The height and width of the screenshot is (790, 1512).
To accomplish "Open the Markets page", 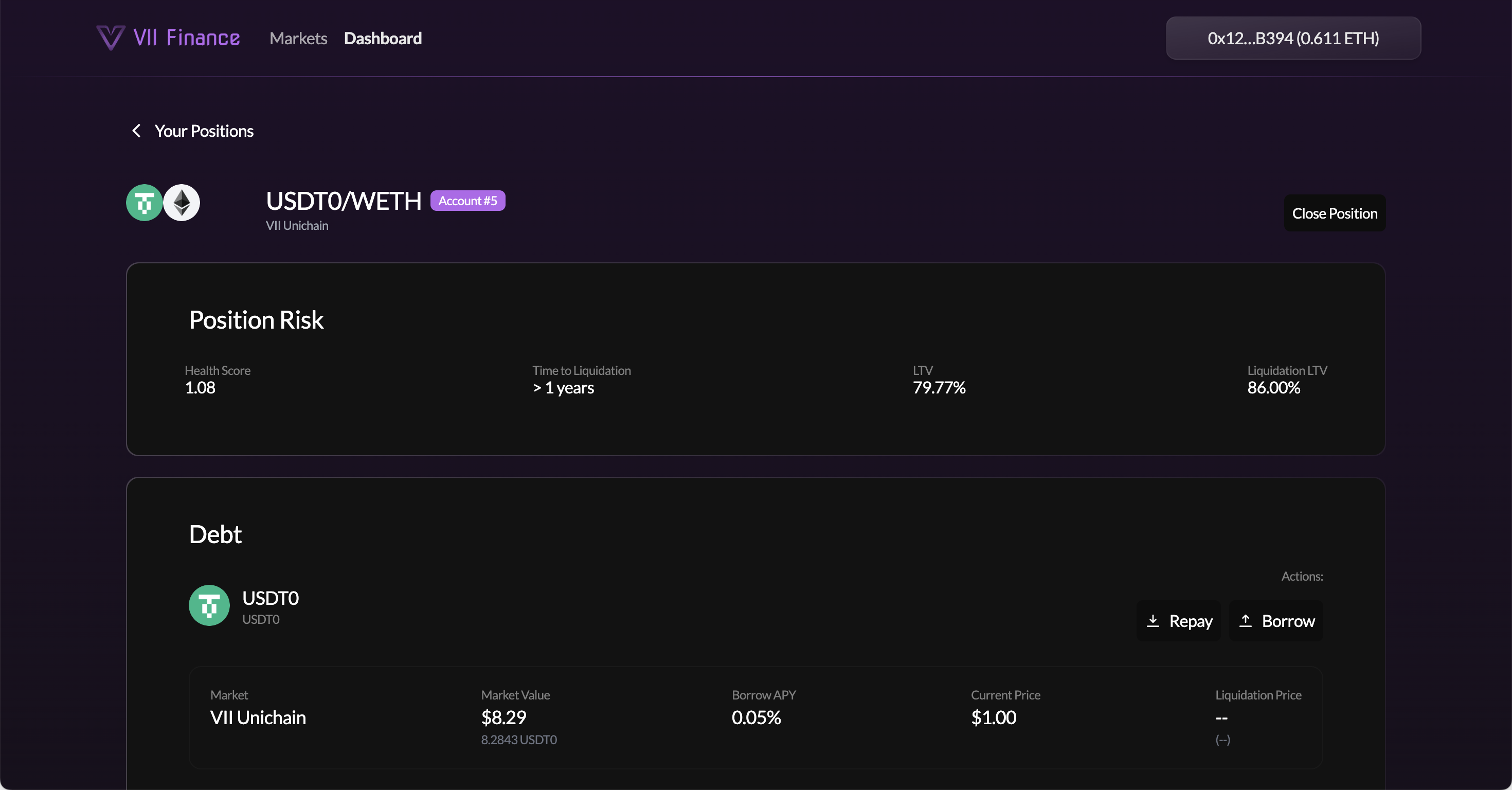I will click(x=298, y=38).
